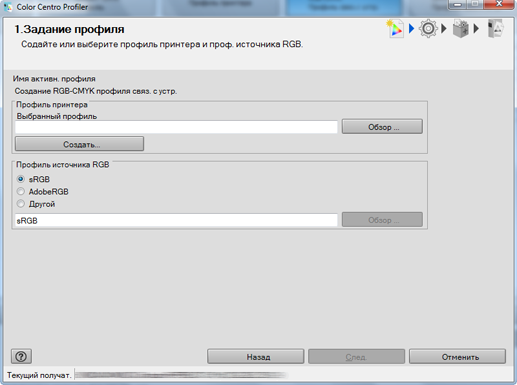Viewport: 517px width, 385px height.
Task: Close the Color Centro Profiler window
Action: [x=498, y=4]
